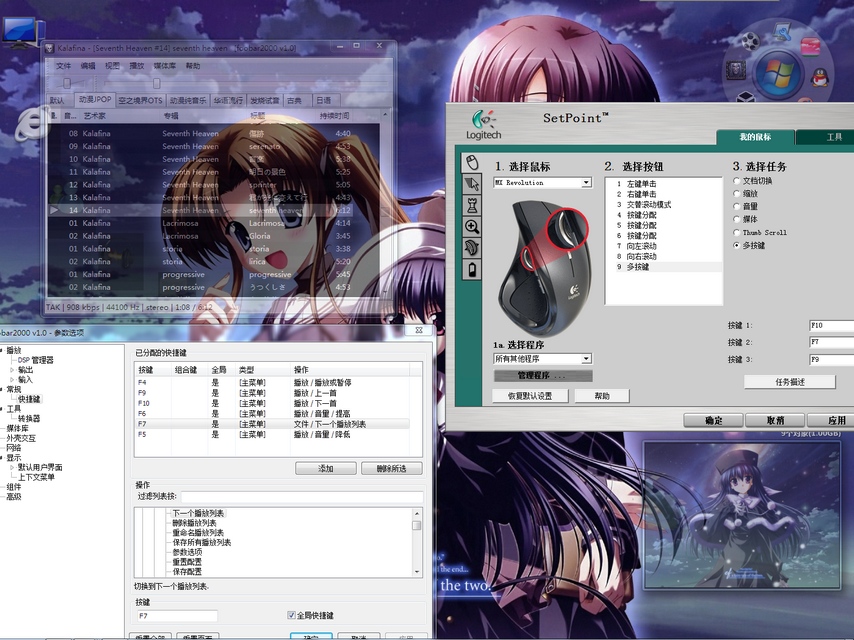Select 多按键 task radio button
854x640 pixels.
coord(737,246)
